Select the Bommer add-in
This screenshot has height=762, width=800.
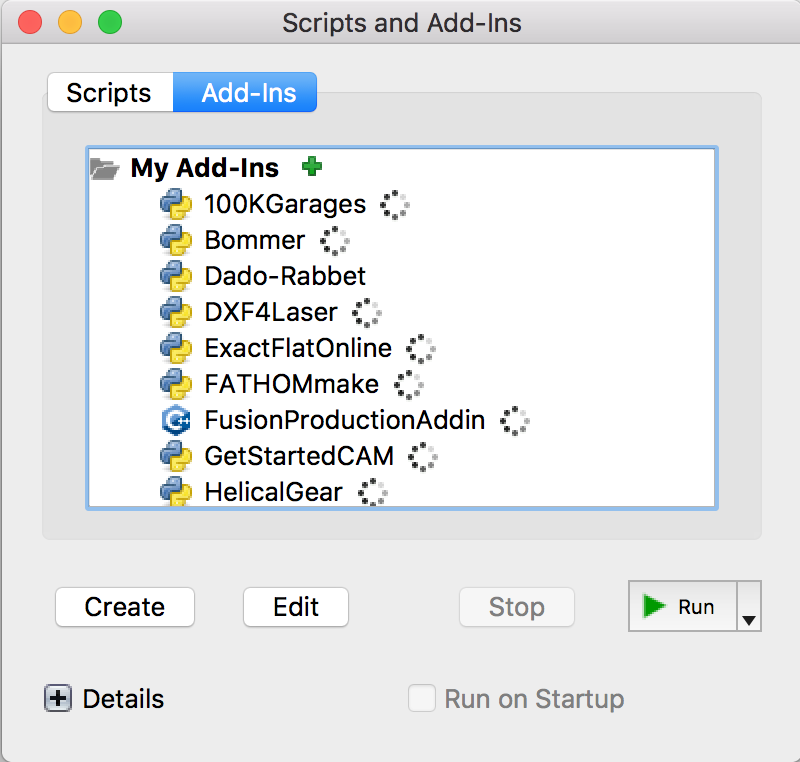tap(255, 240)
